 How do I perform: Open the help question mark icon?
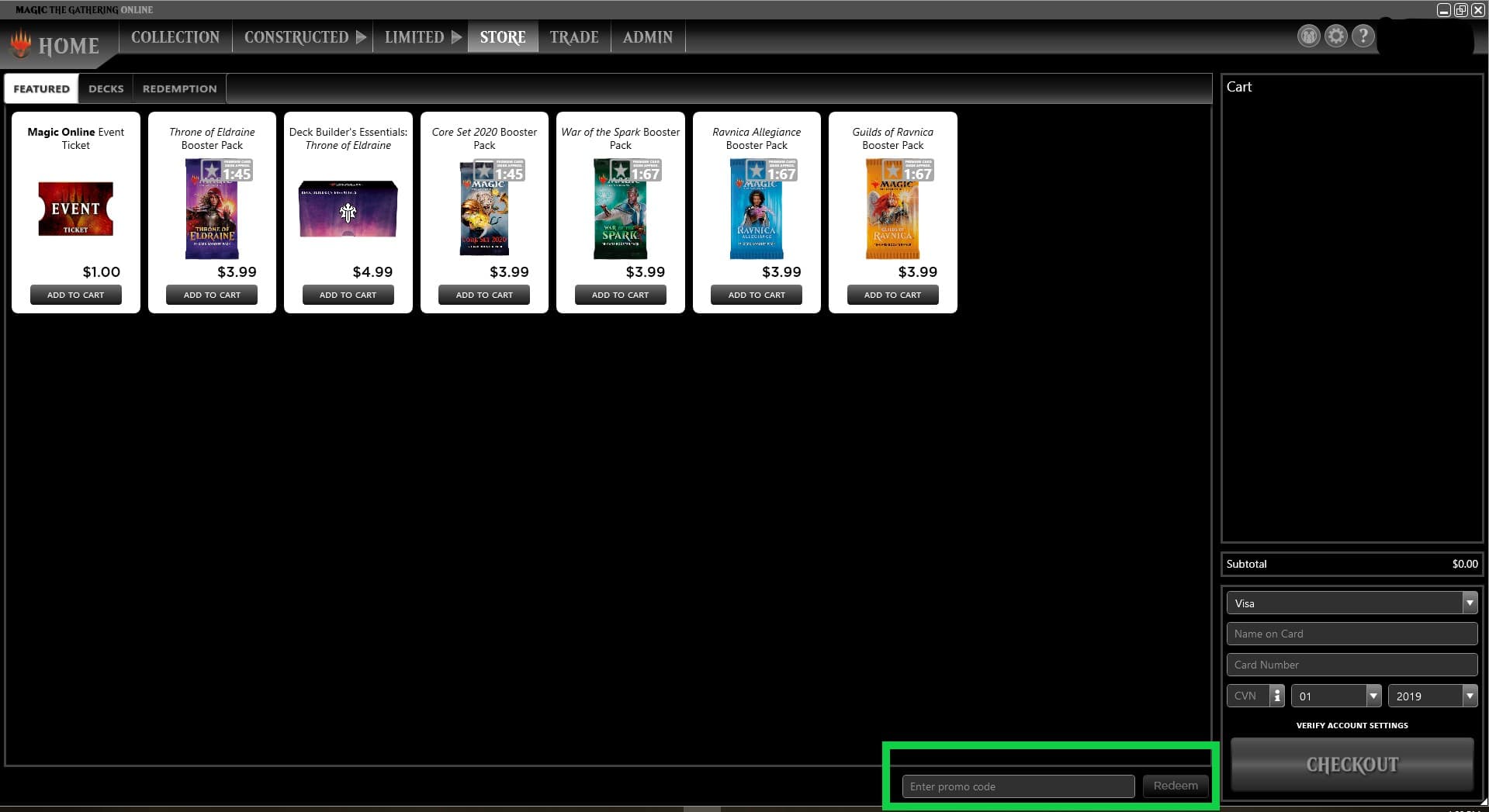pos(1363,36)
